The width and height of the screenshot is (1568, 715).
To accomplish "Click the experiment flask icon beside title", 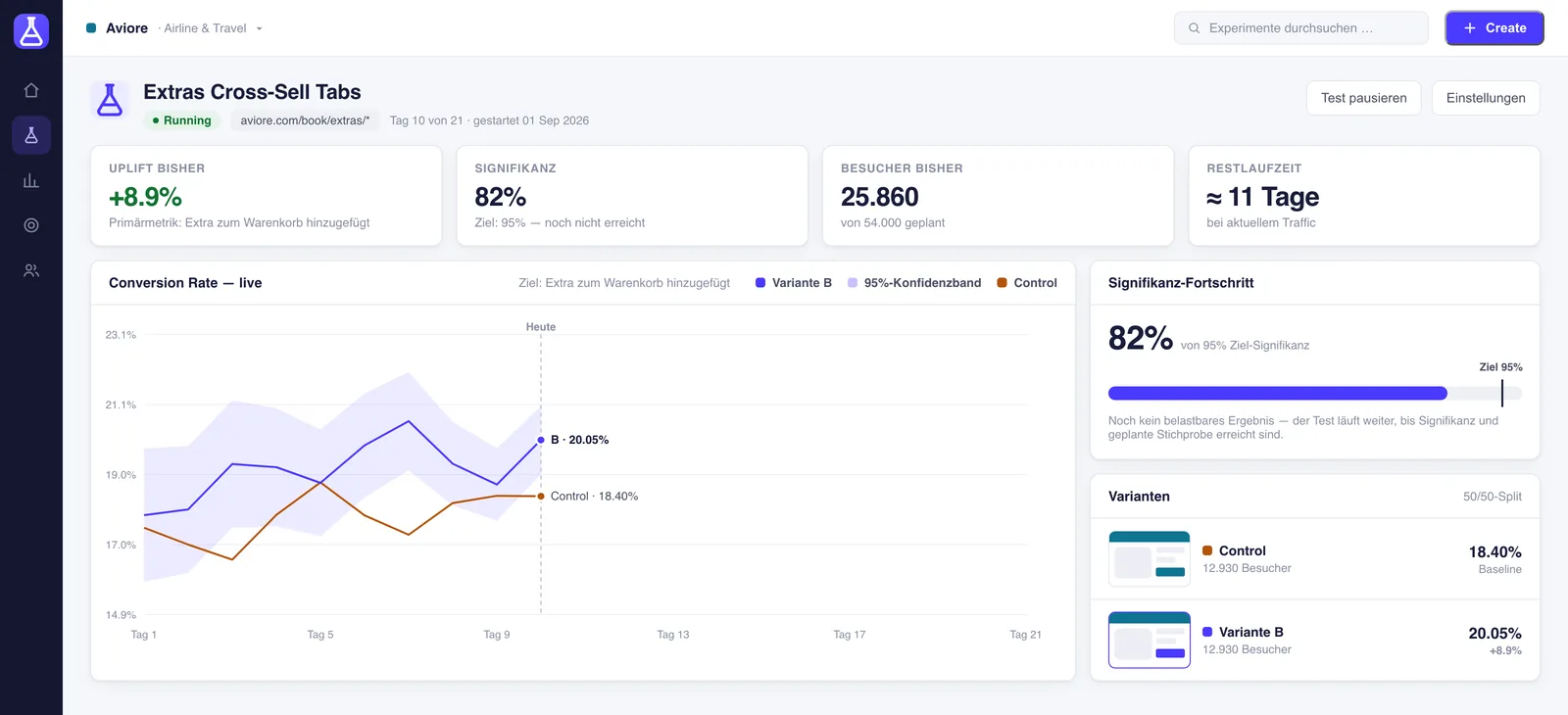I will (x=110, y=100).
